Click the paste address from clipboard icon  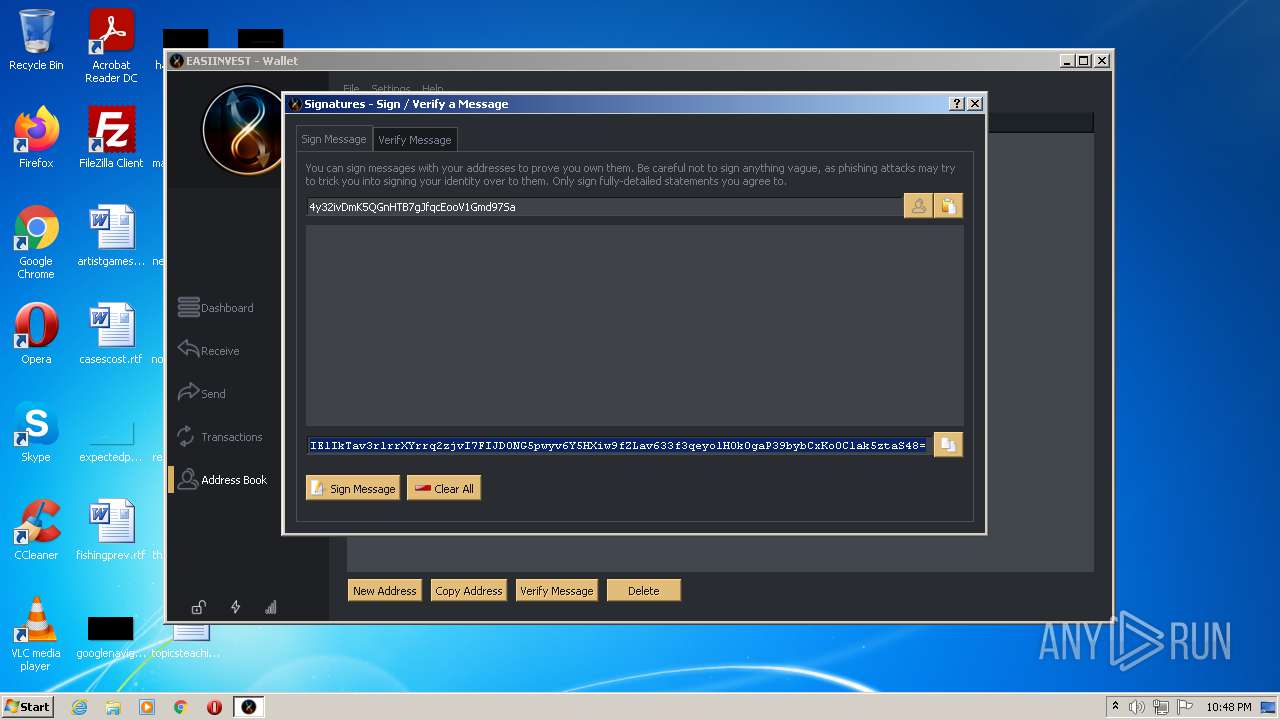click(948, 206)
